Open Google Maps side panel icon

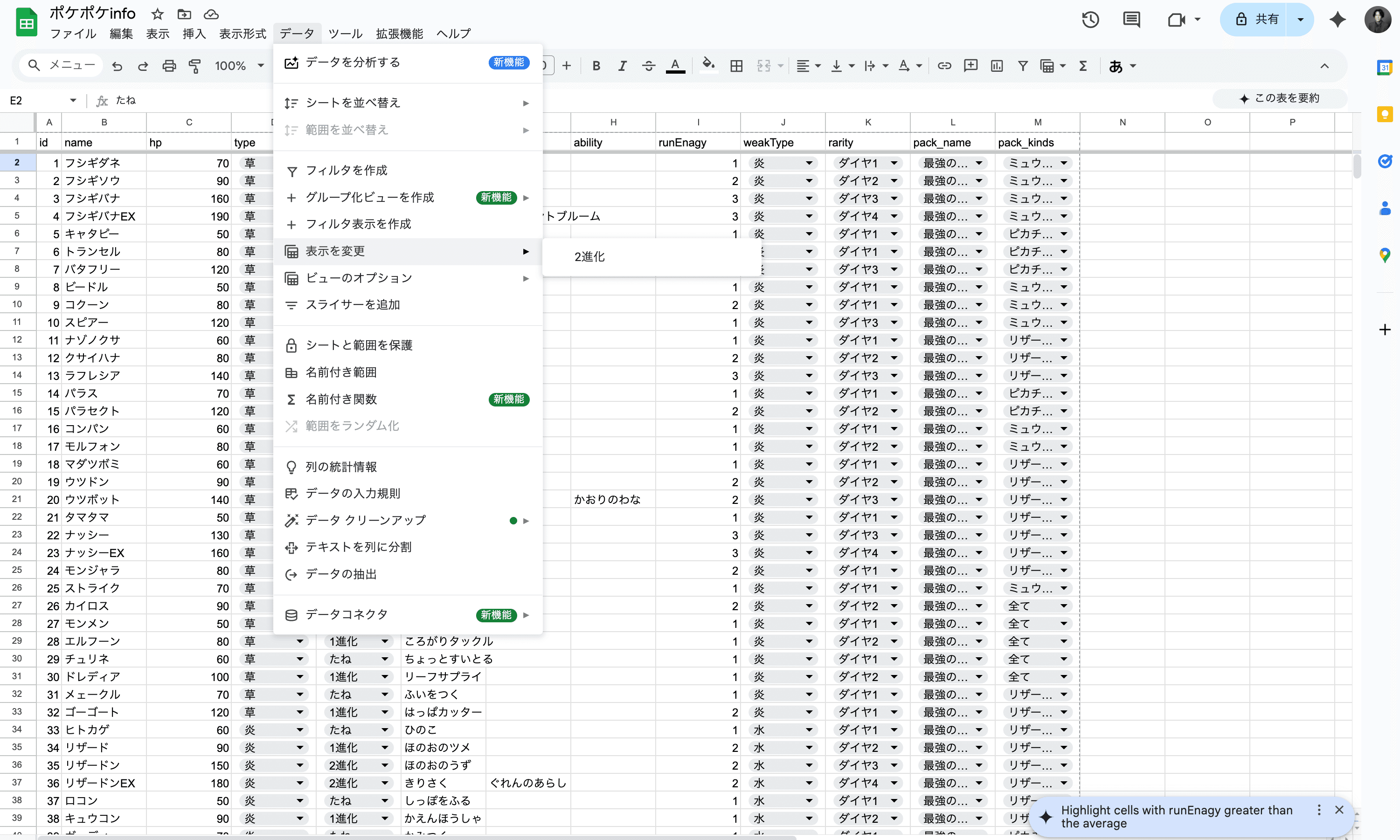coord(1385,255)
